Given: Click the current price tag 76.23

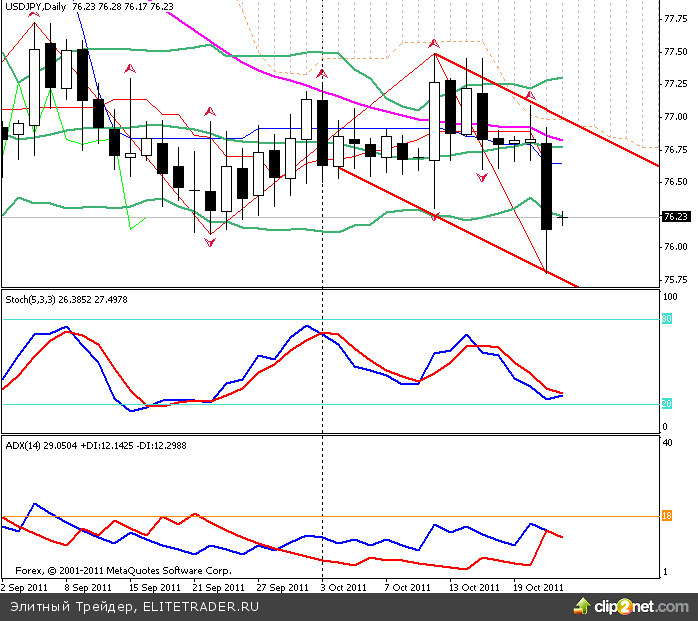Looking at the screenshot, I should tap(674, 217).
